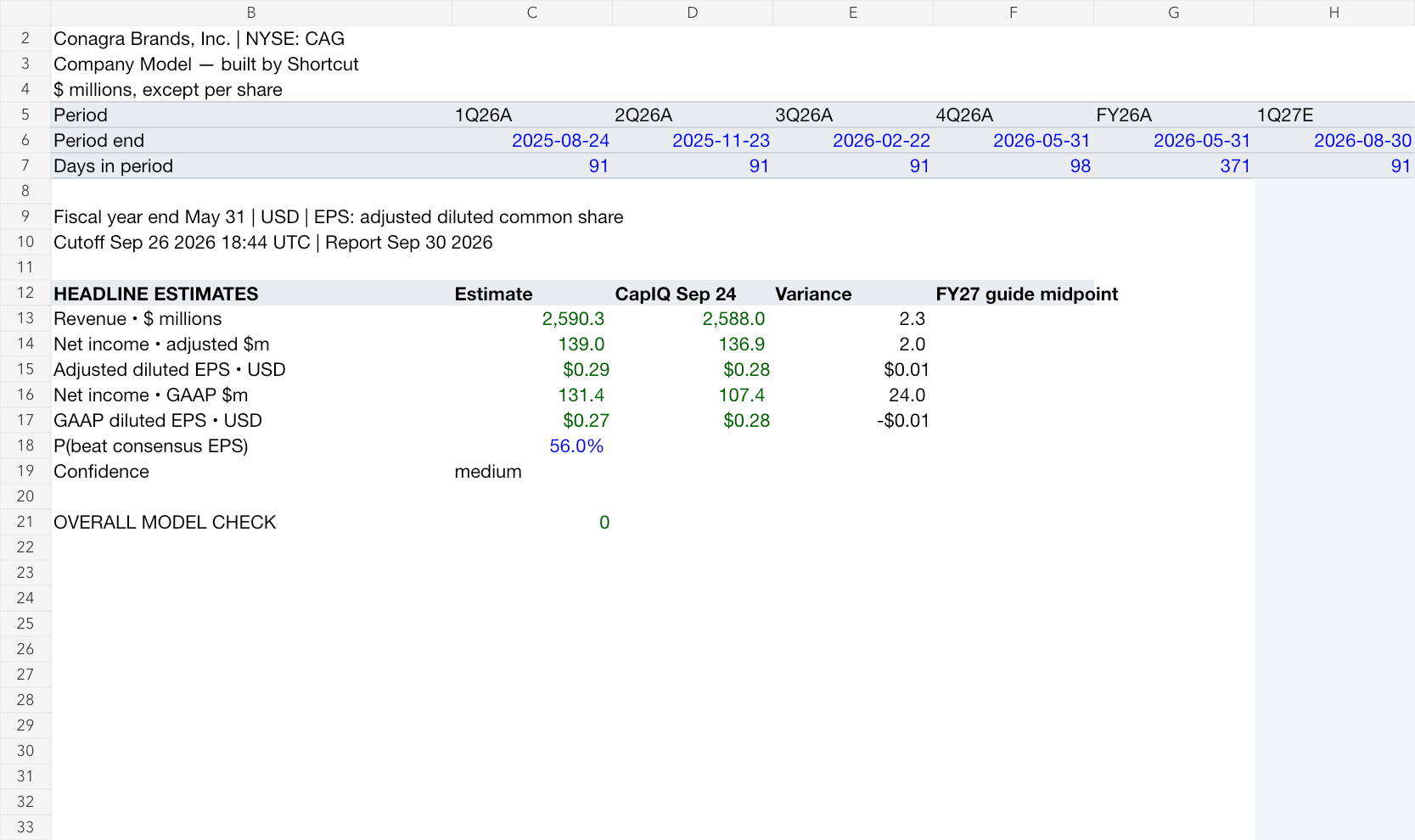
Task: Select the '1Q27E' period cell
Action: coord(1334,115)
